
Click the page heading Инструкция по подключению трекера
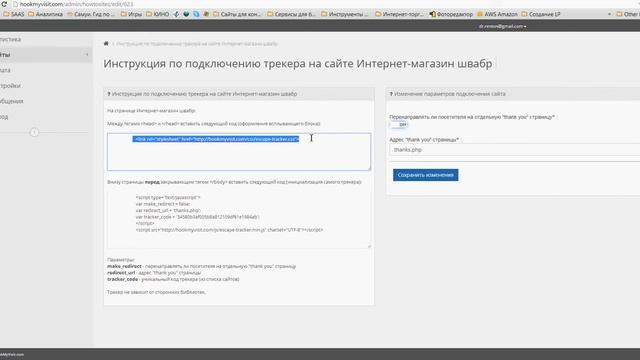click(x=298, y=64)
